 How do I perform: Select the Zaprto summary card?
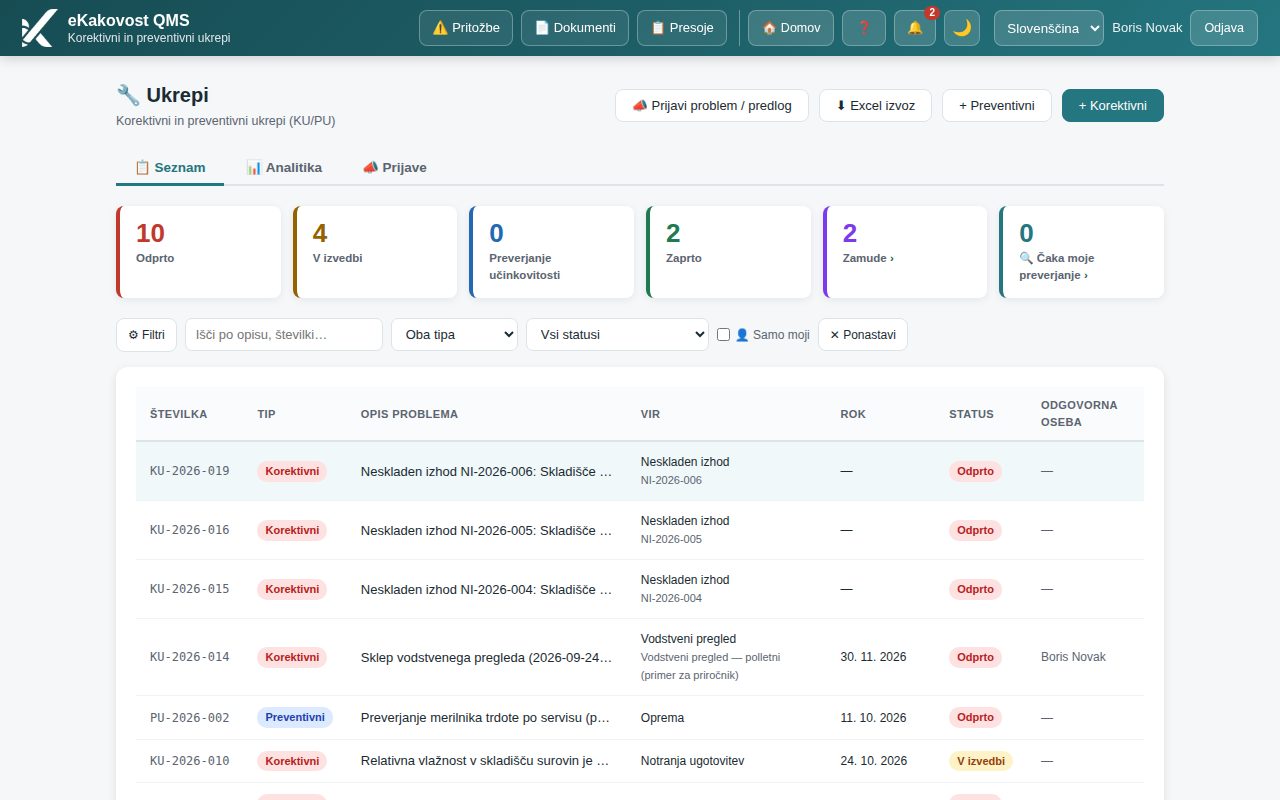728,252
